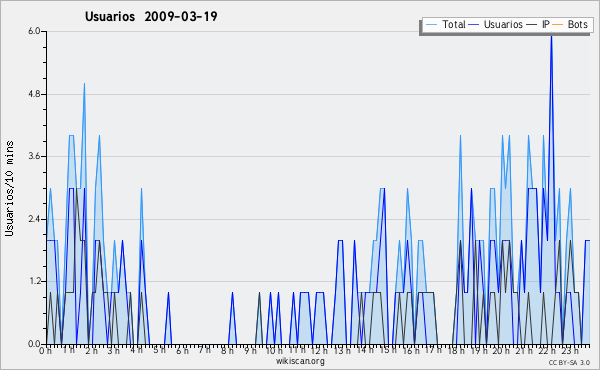Click the orange Bots legend line

coord(558,25)
